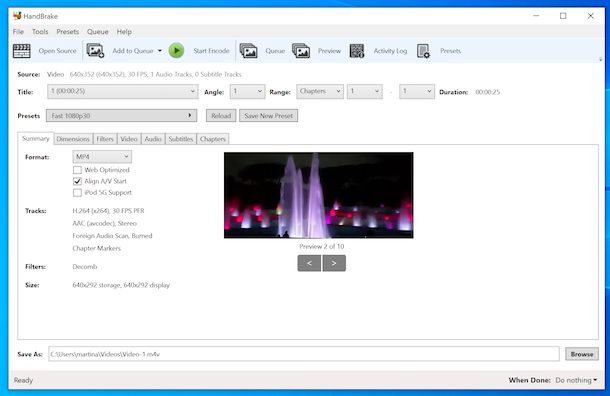Viewport: 610px width, 396px height.
Task: Uncheck Align A/V Start checkbox
Action: pos(77,181)
